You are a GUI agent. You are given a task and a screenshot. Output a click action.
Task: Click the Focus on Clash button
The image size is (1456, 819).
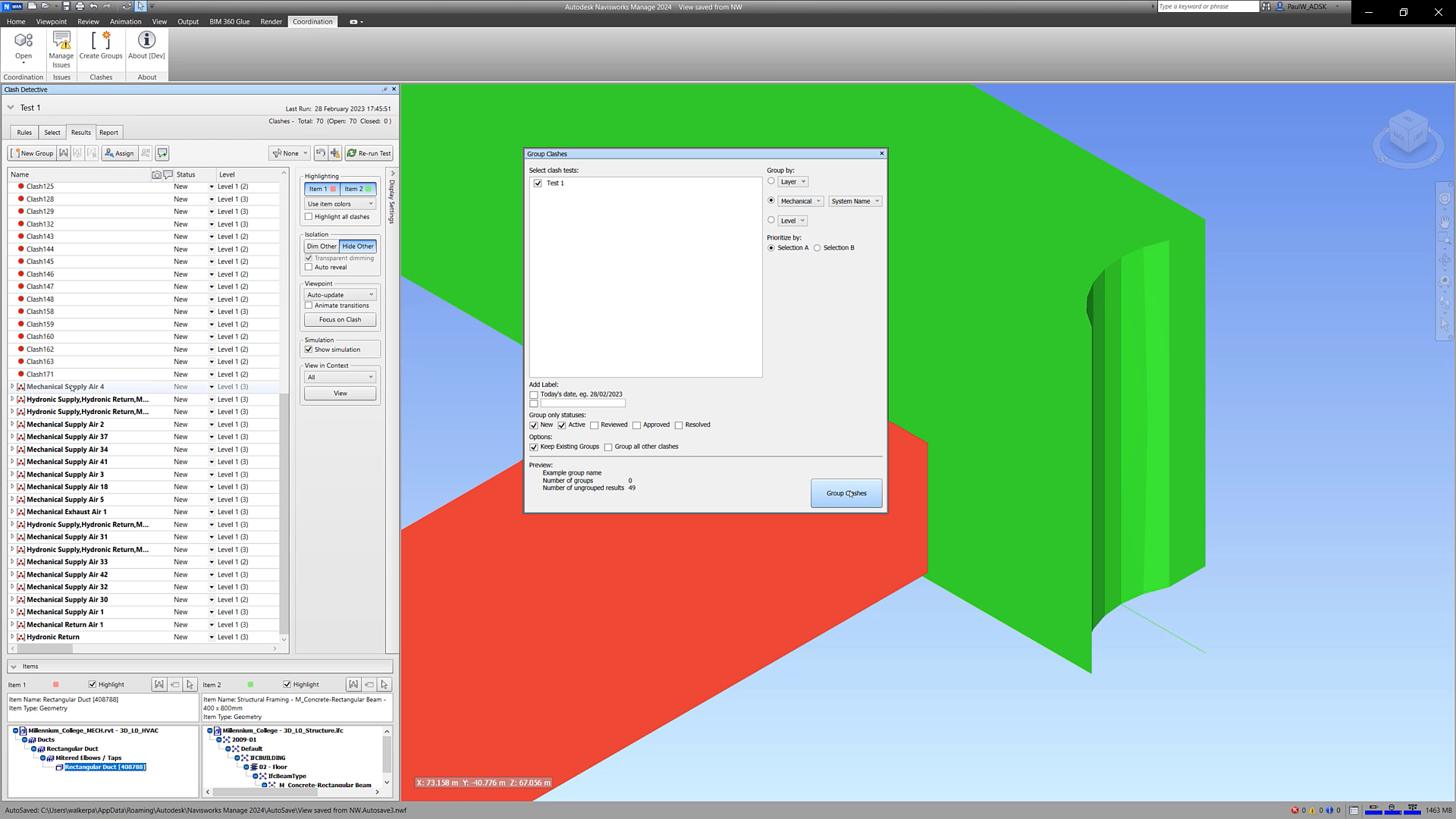click(x=340, y=320)
